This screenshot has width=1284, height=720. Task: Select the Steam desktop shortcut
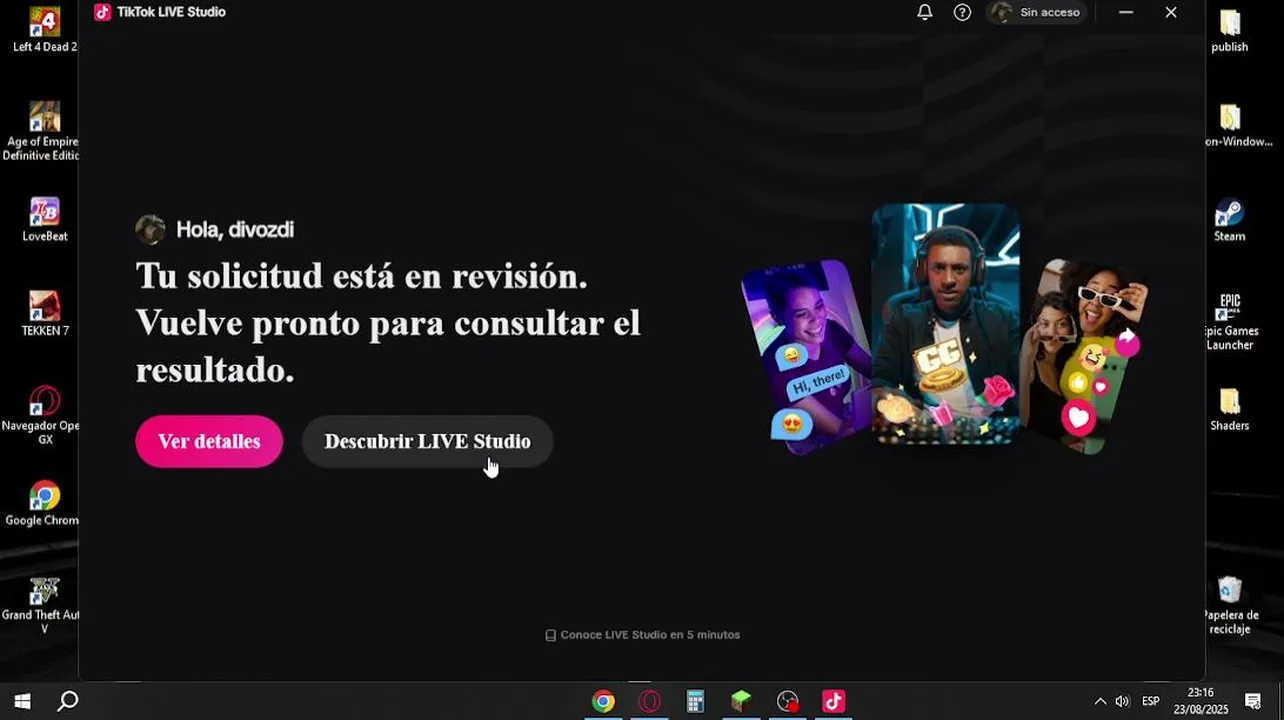[1229, 219]
